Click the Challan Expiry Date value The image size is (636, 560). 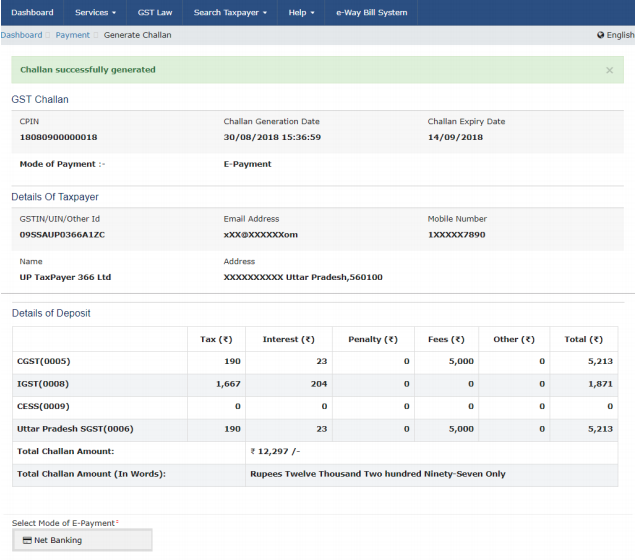tap(455, 137)
